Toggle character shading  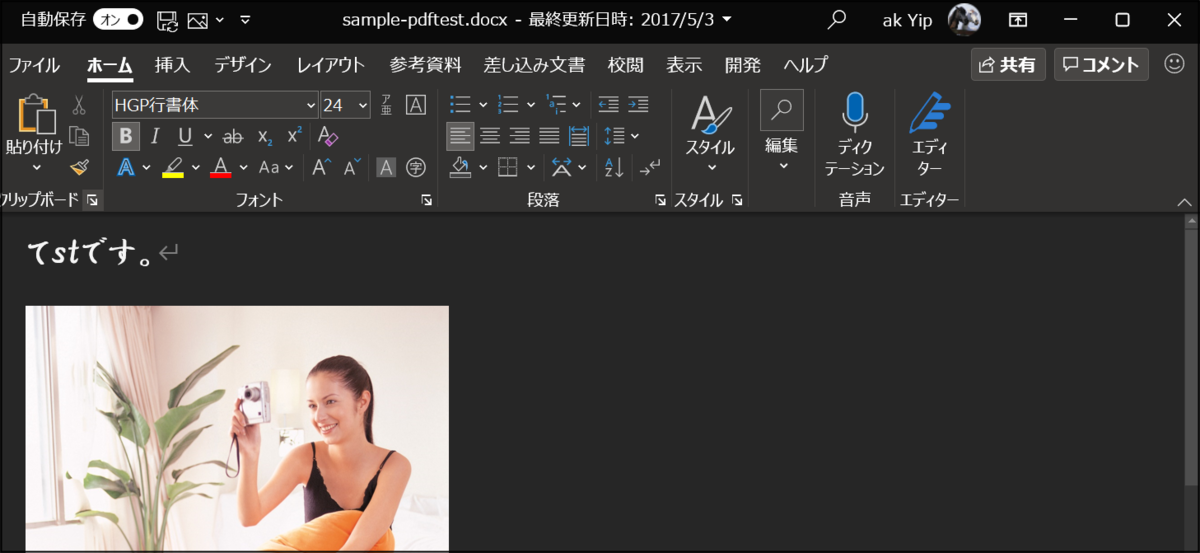point(386,167)
